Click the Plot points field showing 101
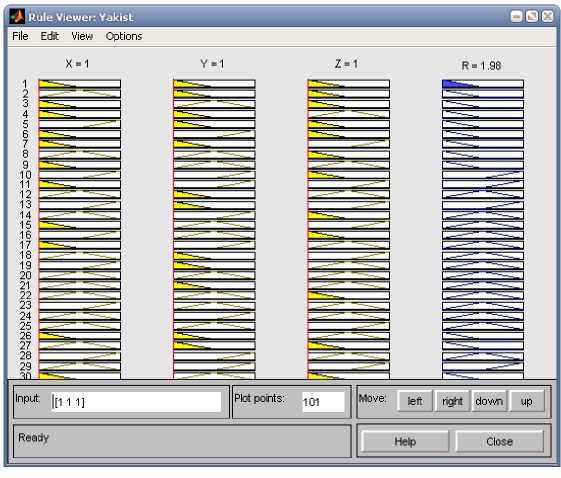Screen dimensions: 561x478 (x=323, y=402)
